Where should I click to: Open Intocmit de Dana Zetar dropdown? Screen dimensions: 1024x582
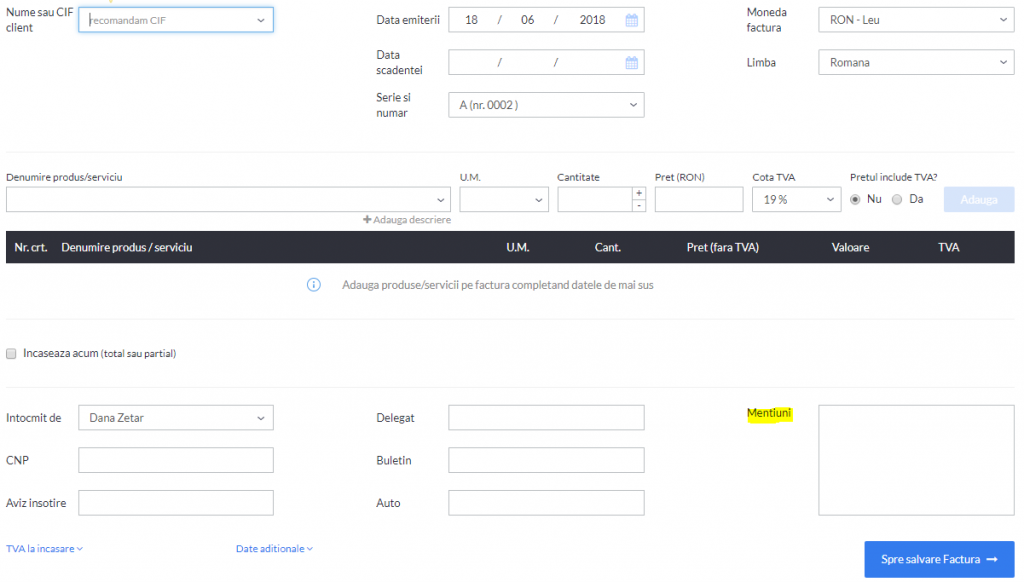pos(176,418)
